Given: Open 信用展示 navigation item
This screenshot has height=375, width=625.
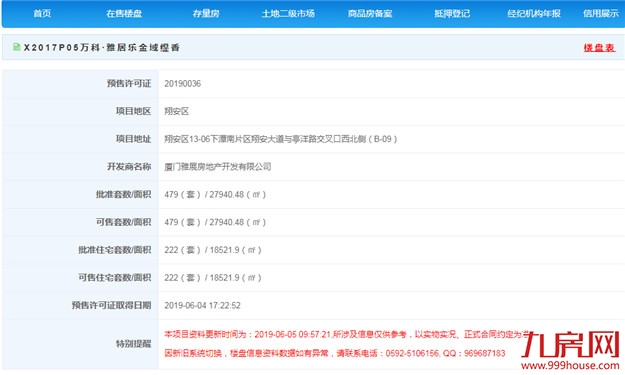Looking at the screenshot, I should [601, 14].
